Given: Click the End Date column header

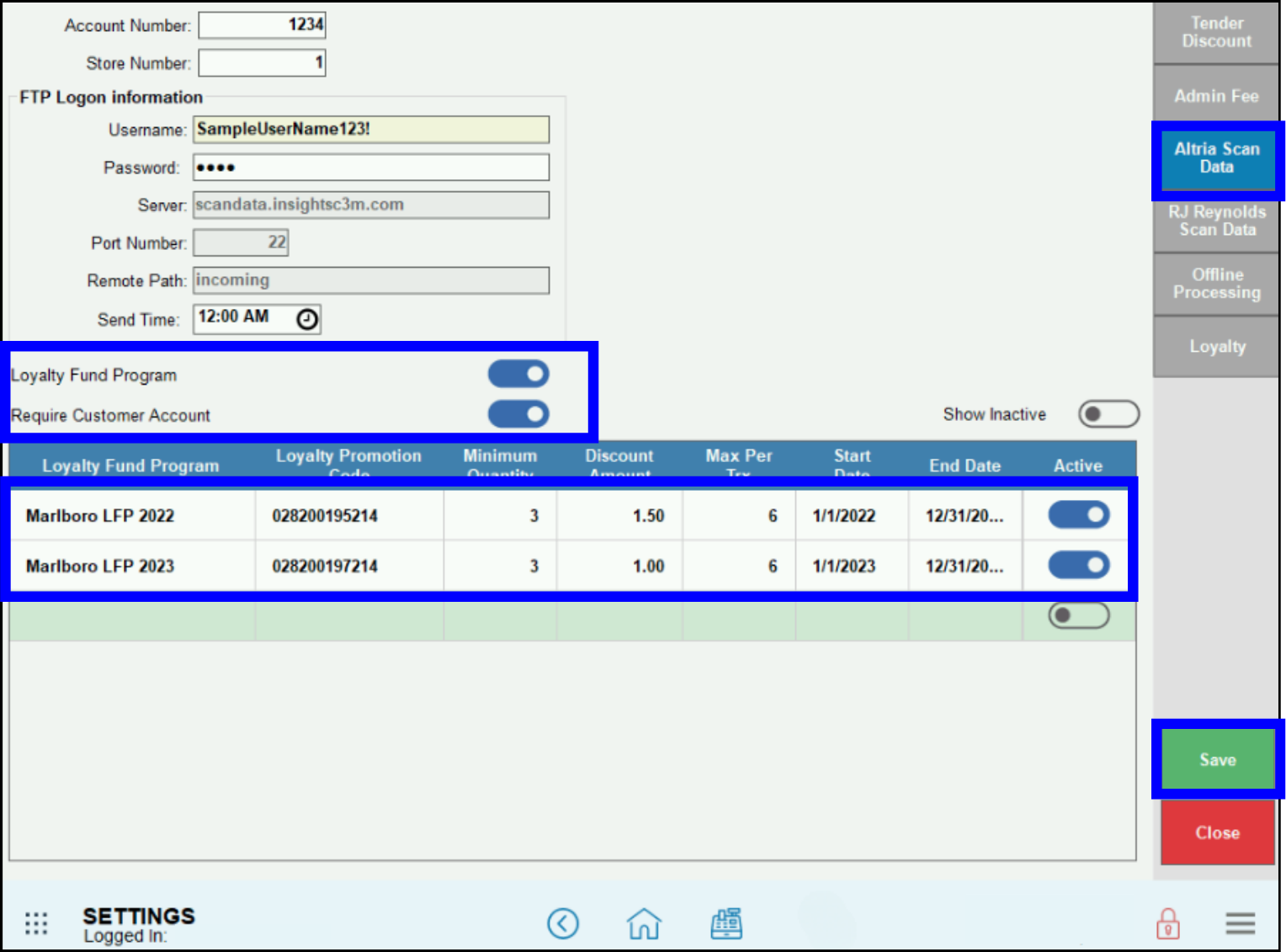Looking at the screenshot, I should 964,465.
